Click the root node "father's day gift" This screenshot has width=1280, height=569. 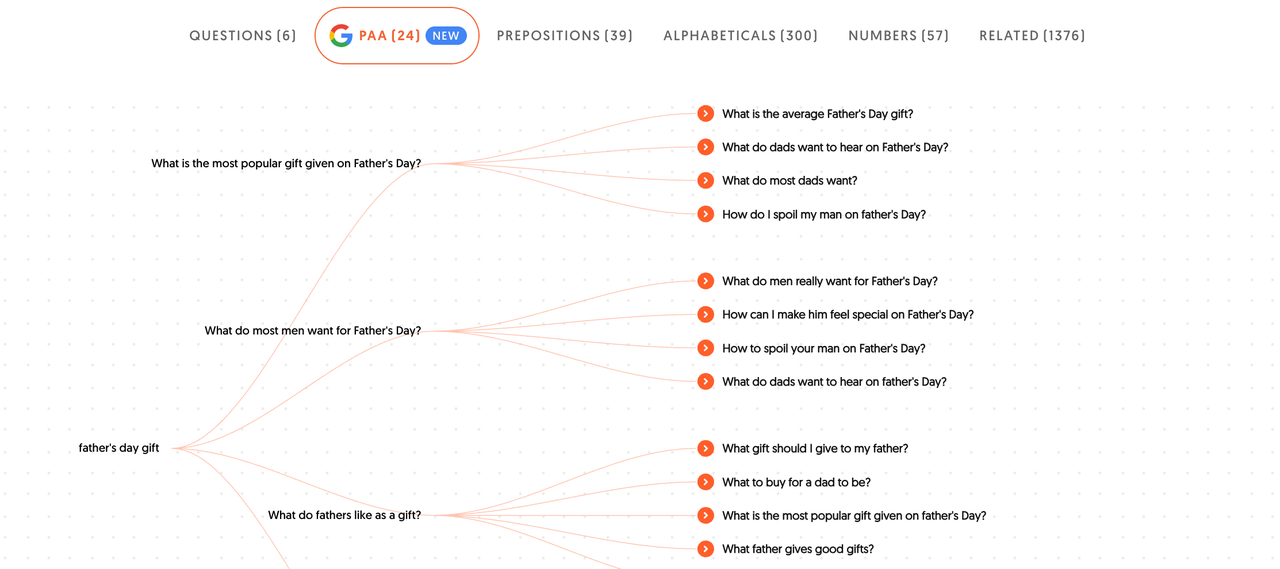[119, 448]
